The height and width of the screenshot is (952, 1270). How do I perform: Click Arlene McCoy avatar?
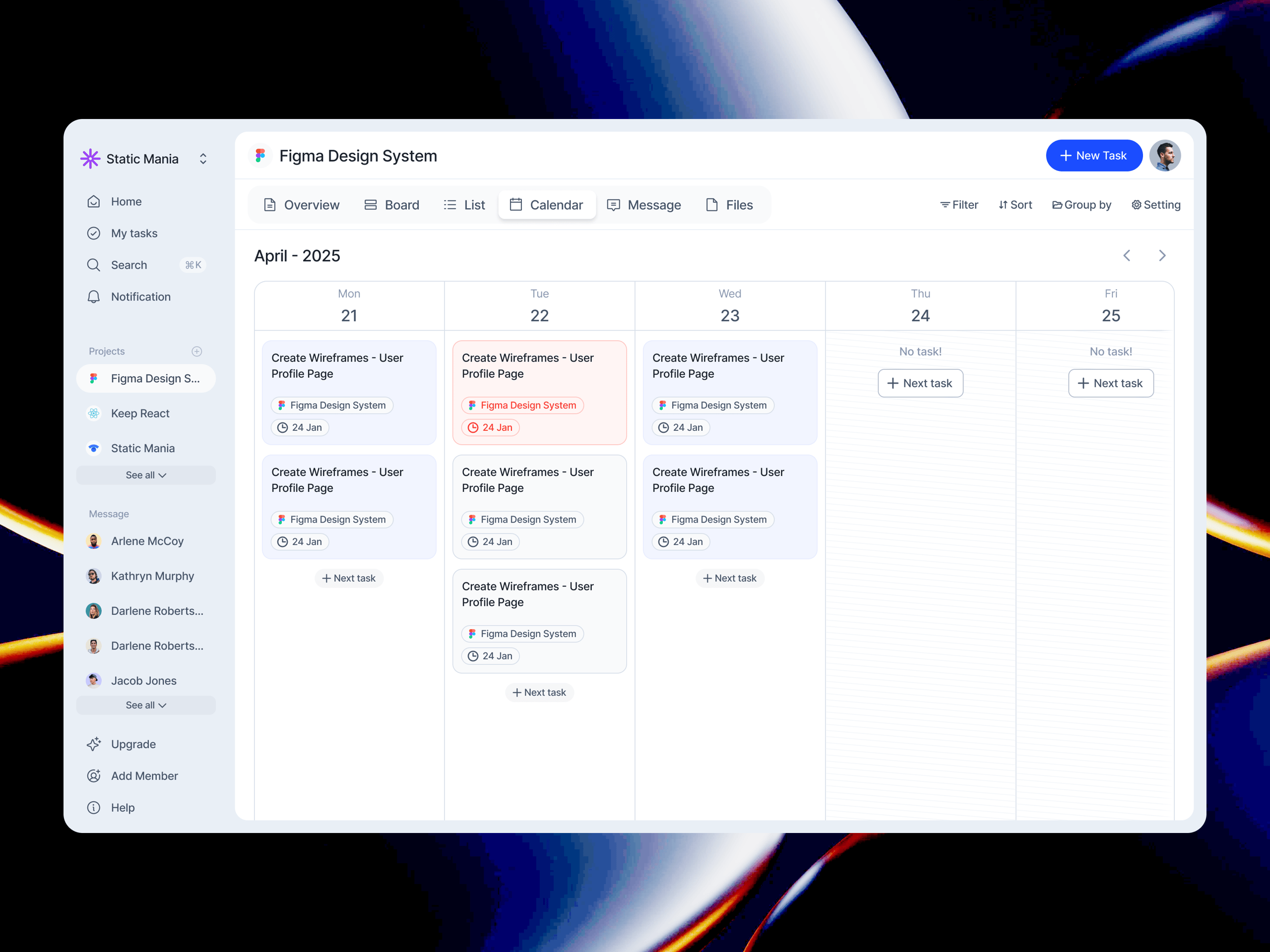tap(94, 541)
